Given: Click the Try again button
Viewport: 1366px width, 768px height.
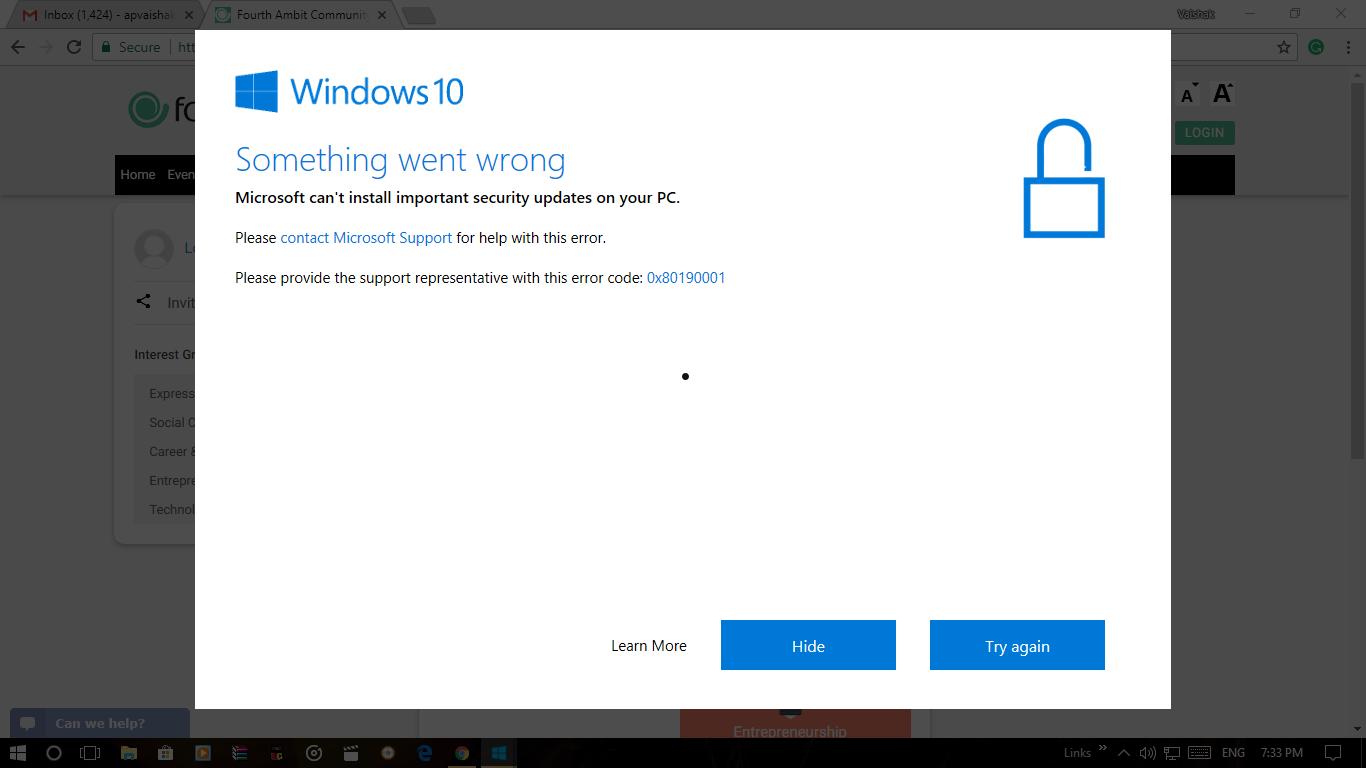Looking at the screenshot, I should click(1017, 645).
